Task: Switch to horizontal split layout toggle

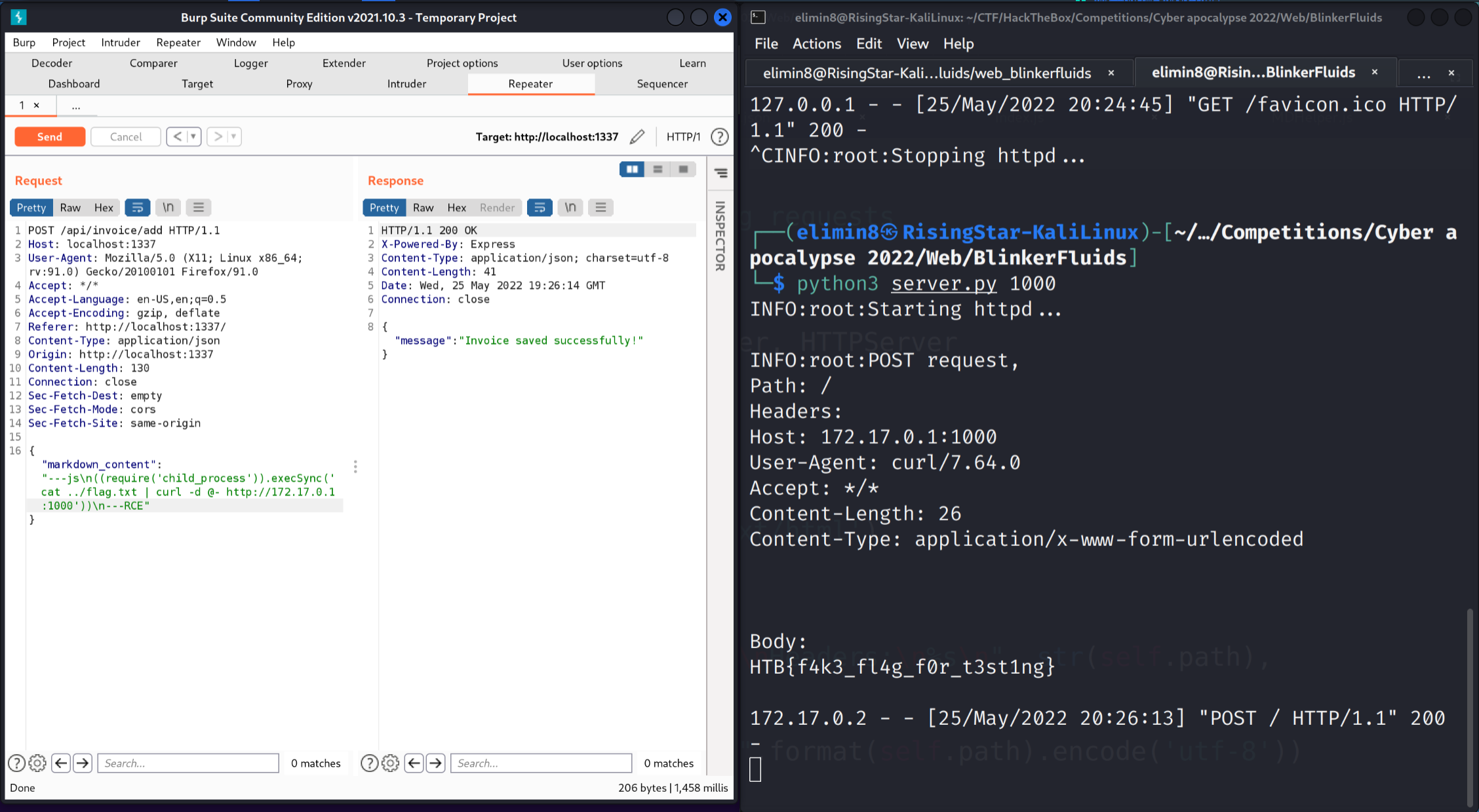Action: point(658,170)
